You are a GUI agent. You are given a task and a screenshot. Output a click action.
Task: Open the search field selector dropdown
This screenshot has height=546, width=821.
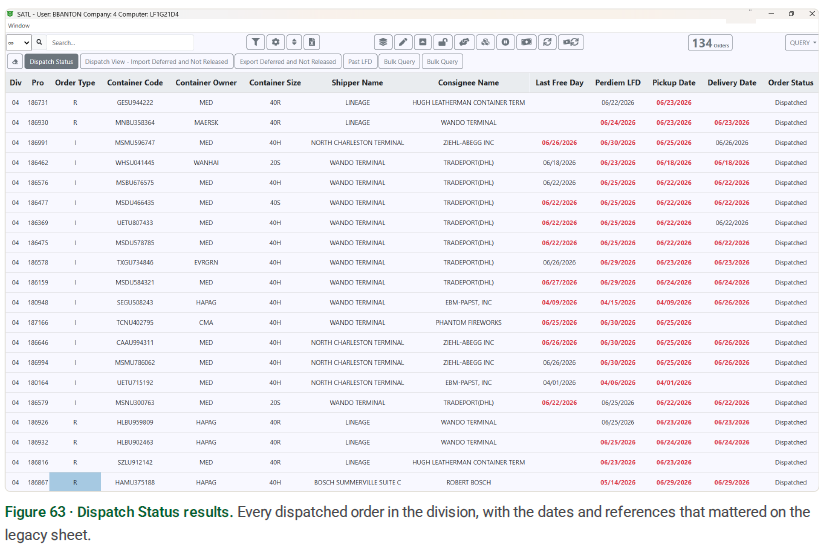[19, 43]
